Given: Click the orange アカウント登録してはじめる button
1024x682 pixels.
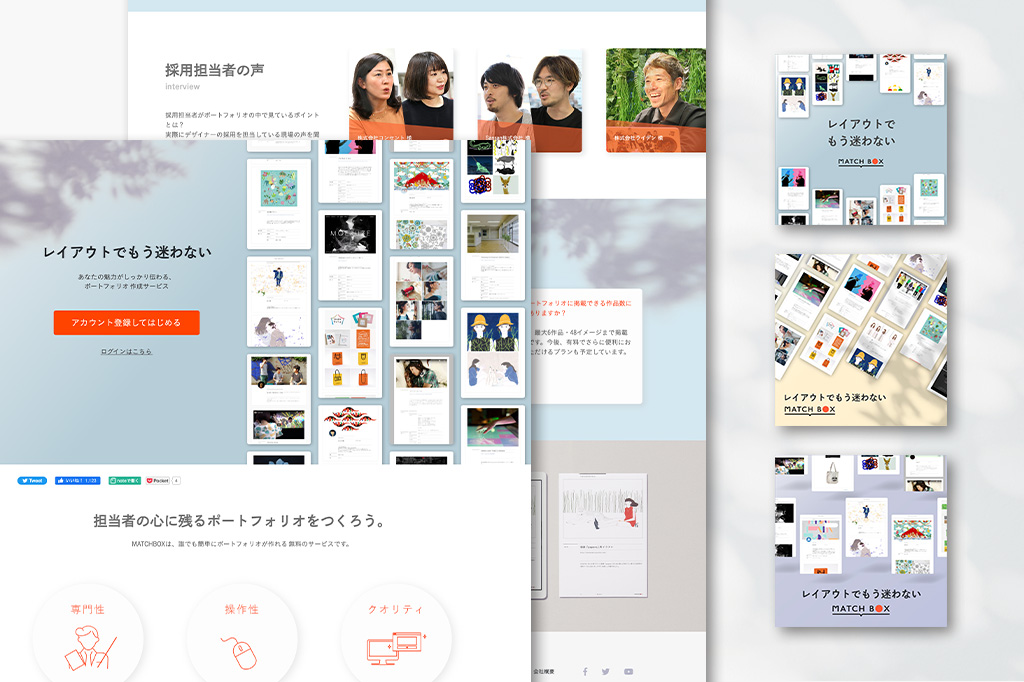Looking at the screenshot, I should 127,323.
